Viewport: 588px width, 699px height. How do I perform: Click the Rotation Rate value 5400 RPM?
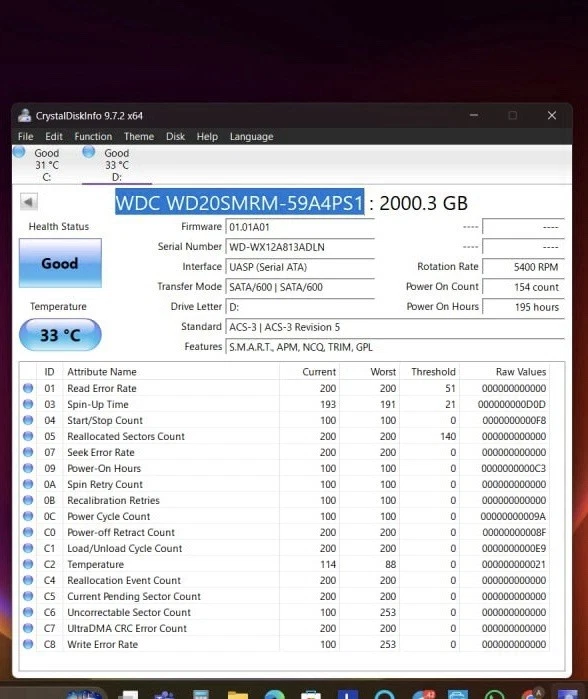click(x=523, y=267)
